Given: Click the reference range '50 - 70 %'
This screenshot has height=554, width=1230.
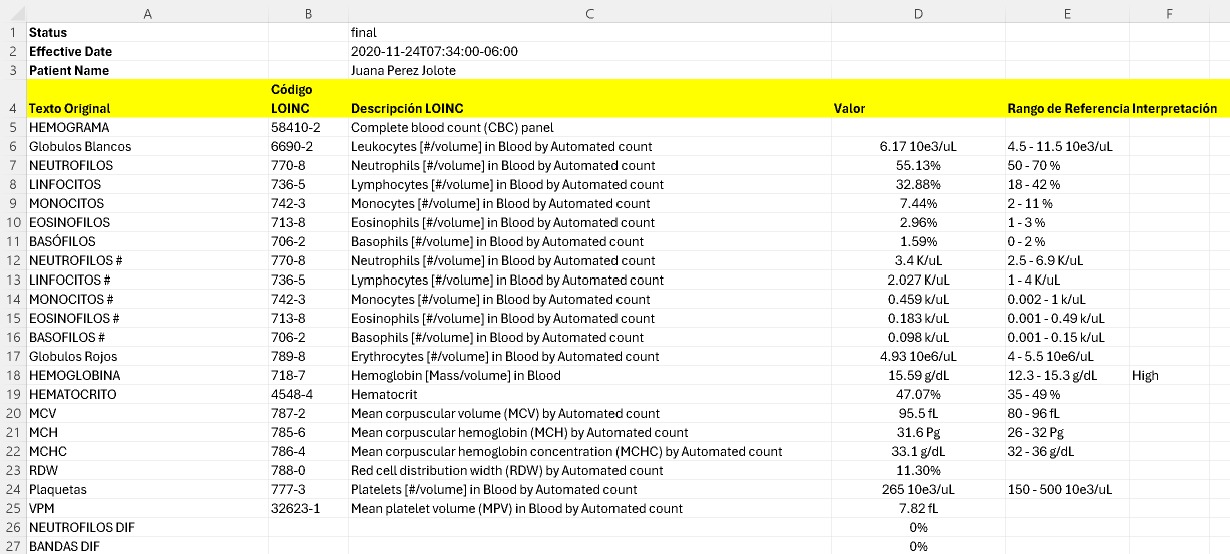Looking at the screenshot, I should point(1067,166).
